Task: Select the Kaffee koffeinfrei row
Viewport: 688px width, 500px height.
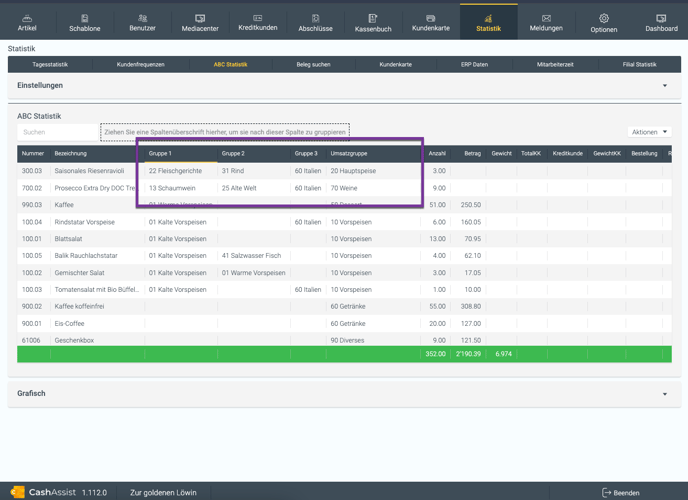Action: pyautogui.click(x=344, y=307)
